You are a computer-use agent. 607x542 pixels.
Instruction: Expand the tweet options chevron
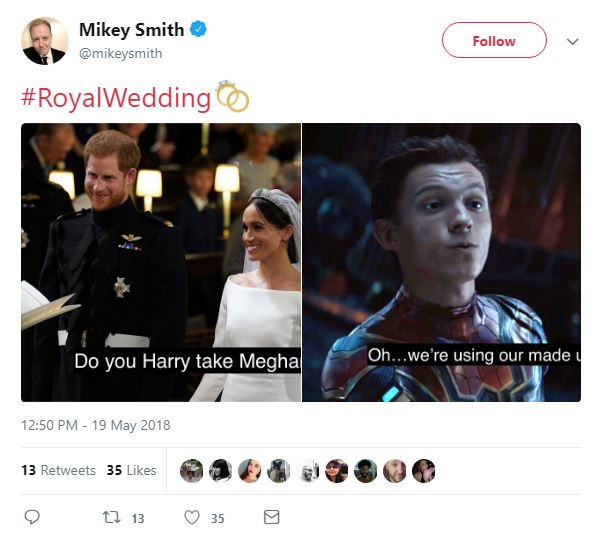tap(573, 42)
